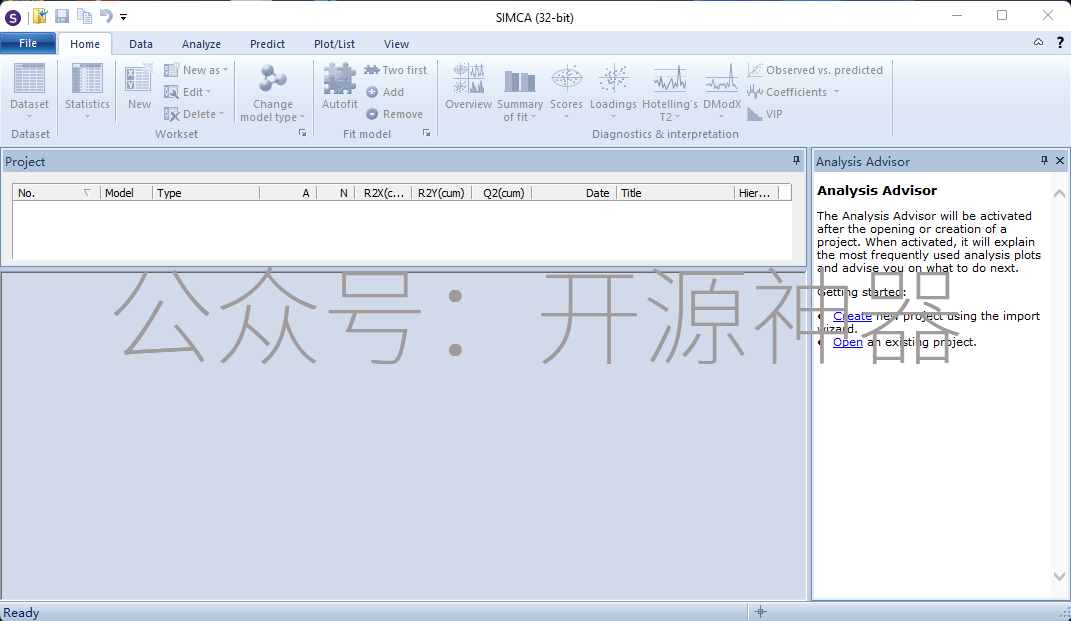Screen dimensions: 1071x621
Task: Click the R2Y(cum) column header
Action: coord(441,193)
